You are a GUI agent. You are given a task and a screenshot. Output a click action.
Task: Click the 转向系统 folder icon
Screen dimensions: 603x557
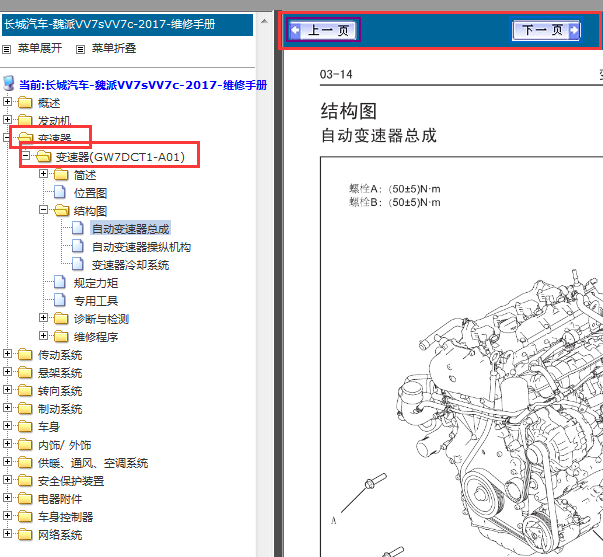(25, 390)
